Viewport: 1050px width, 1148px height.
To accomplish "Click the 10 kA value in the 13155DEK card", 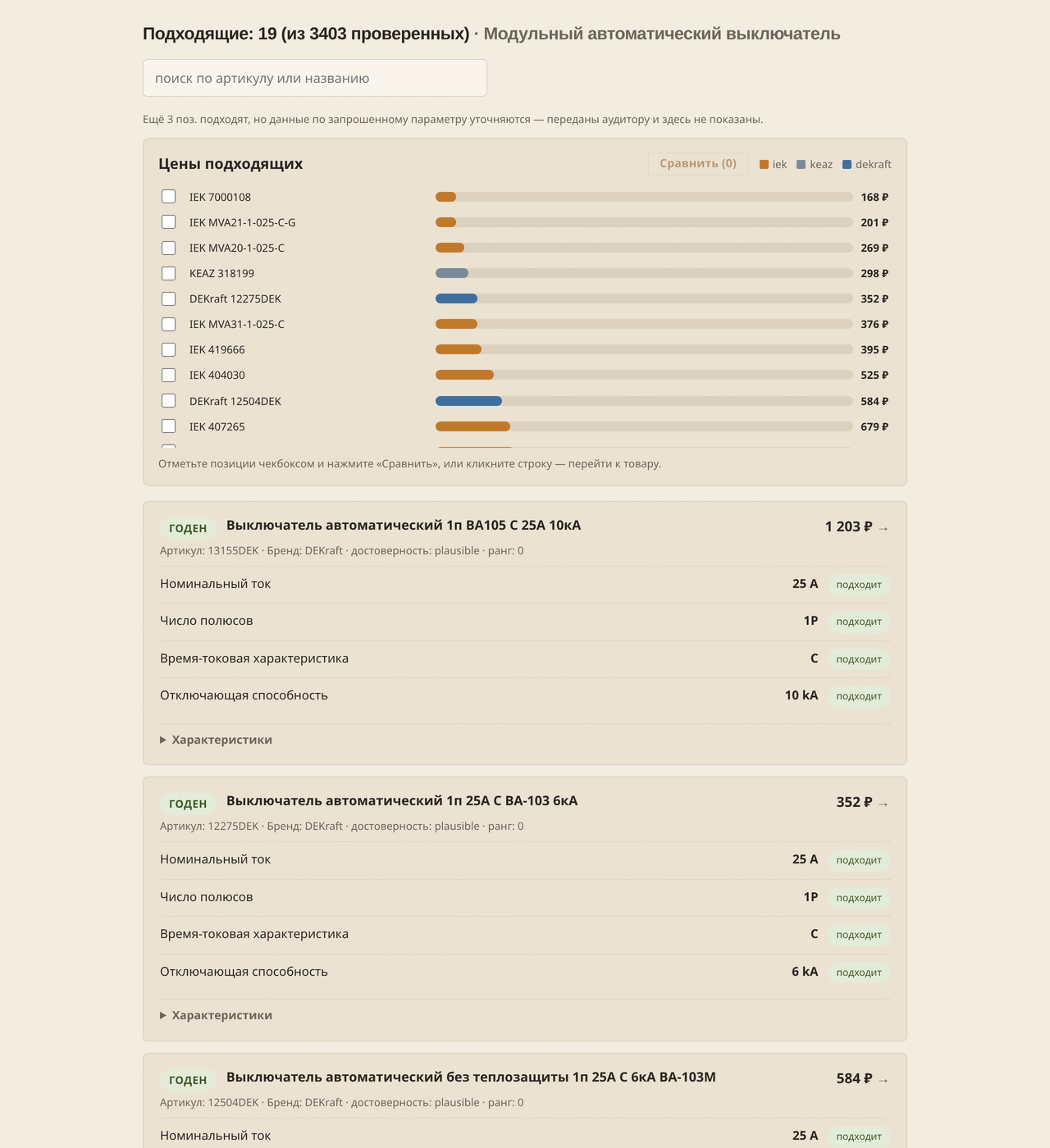I will 801,695.
